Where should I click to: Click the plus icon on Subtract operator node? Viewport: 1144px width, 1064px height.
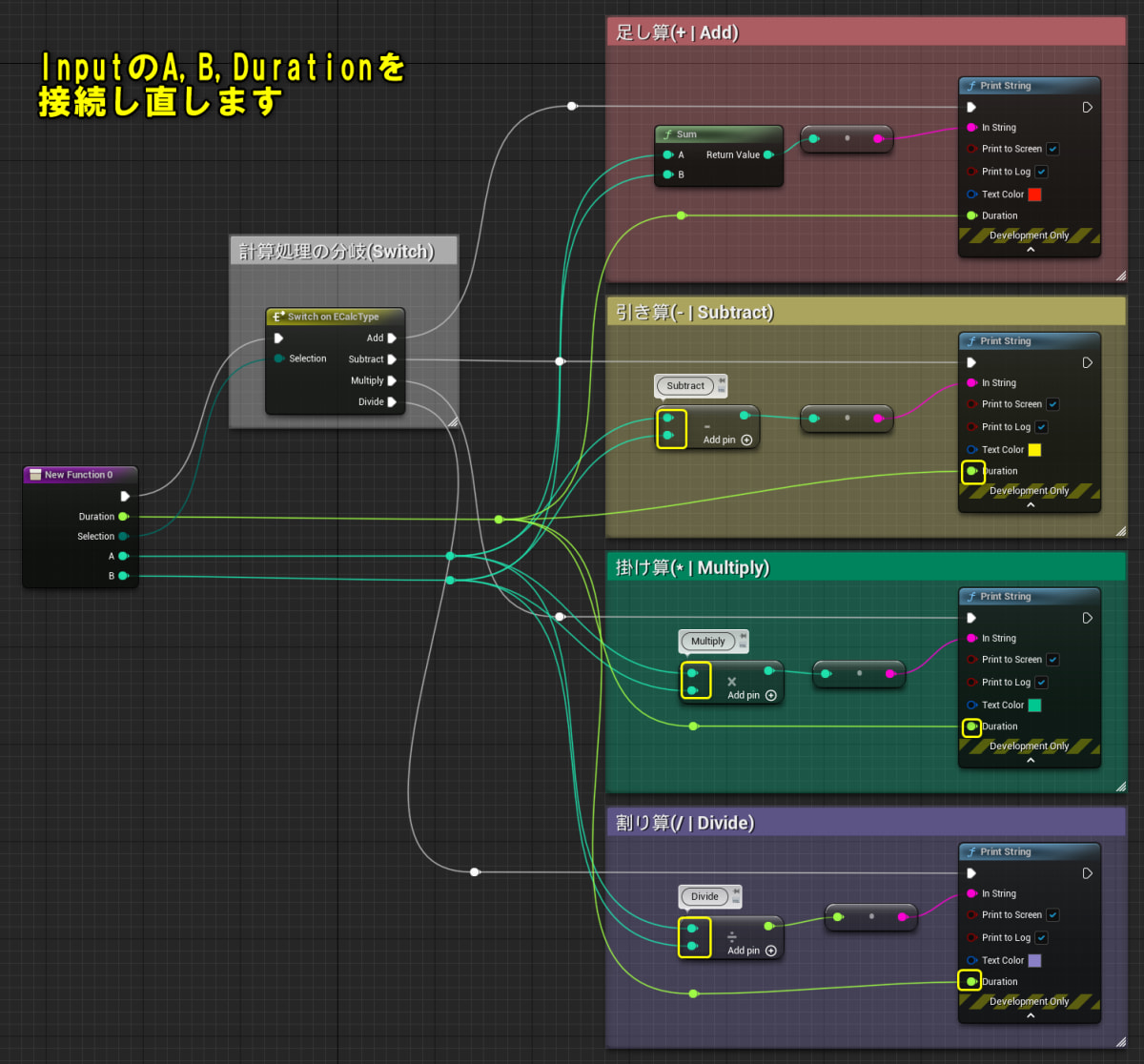coord(746,440)
